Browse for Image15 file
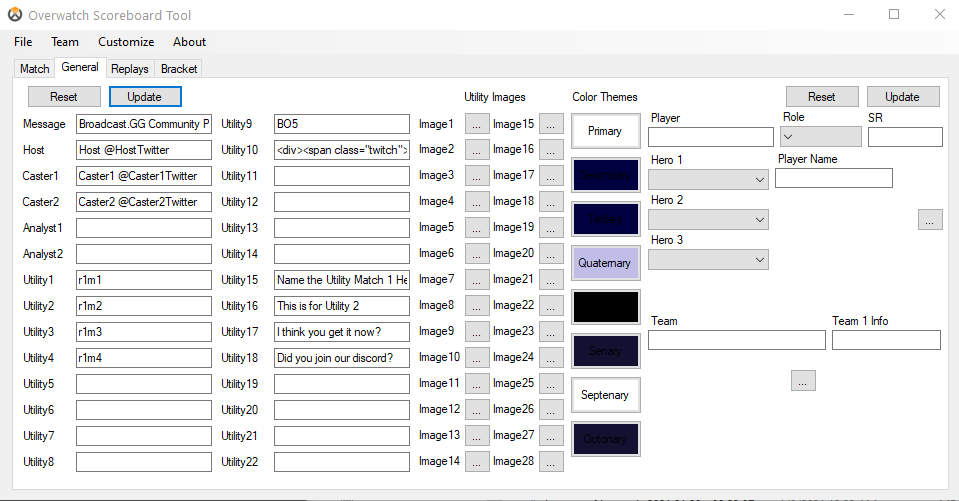 coord(551,124)
